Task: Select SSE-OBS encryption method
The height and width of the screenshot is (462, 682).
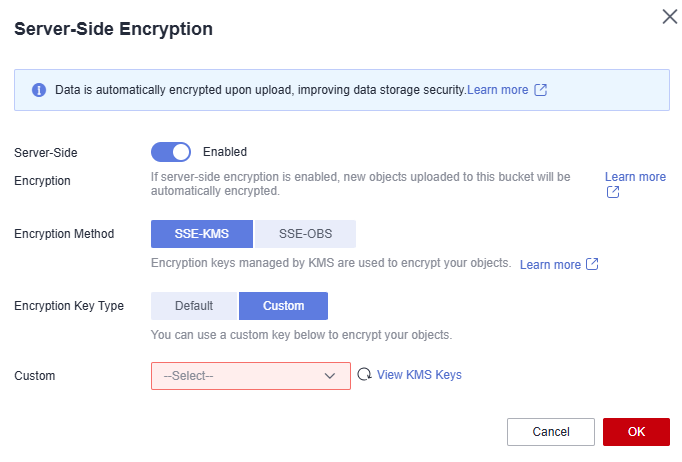Action: point(305,234)
